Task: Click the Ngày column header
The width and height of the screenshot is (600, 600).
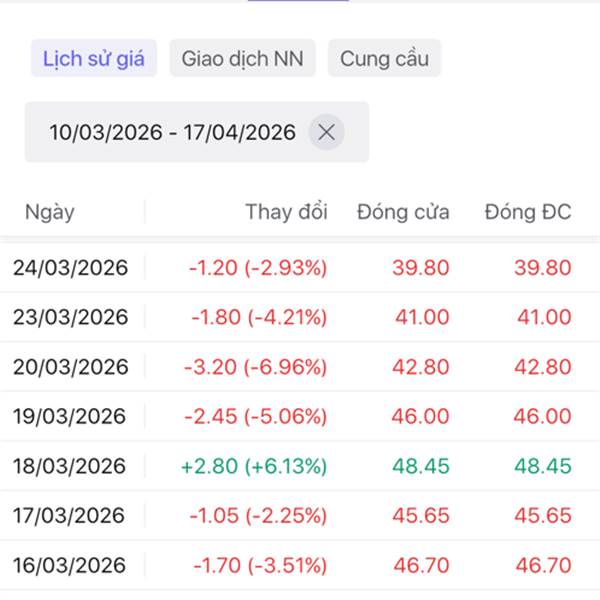Action: pyautogui.click(x=50, y=212)
